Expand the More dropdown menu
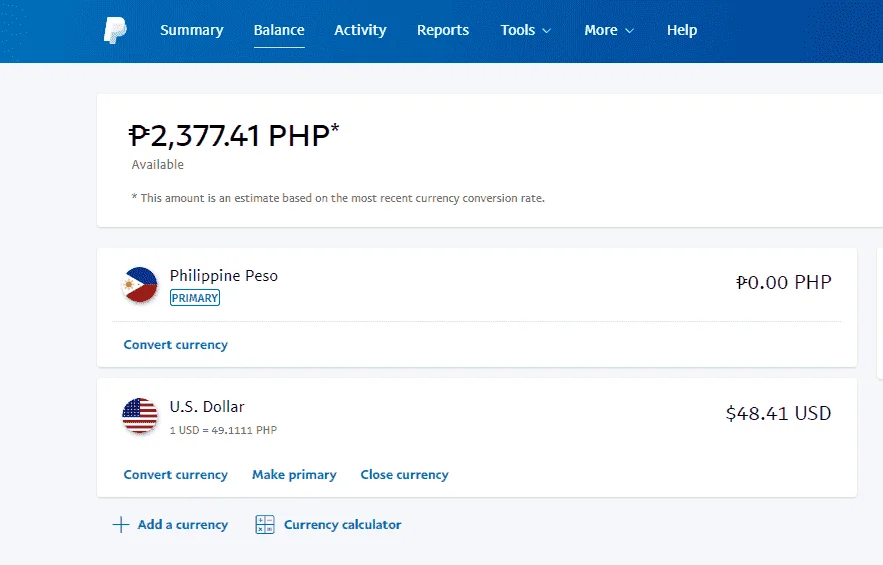The width and height of the screenshot is (883, 565). pyautogui.click(x=609, y=30)
